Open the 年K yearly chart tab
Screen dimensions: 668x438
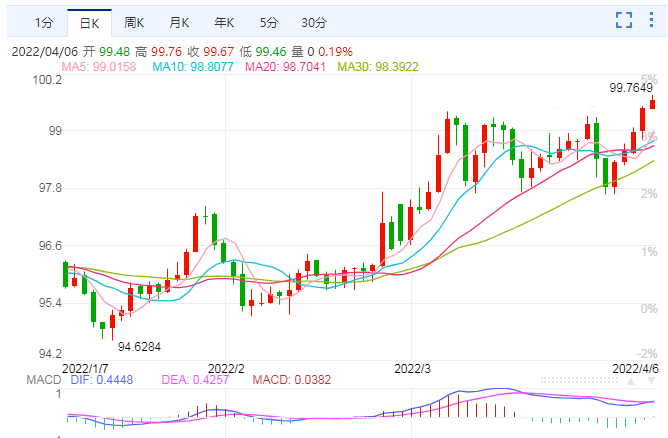click(224, 23)
